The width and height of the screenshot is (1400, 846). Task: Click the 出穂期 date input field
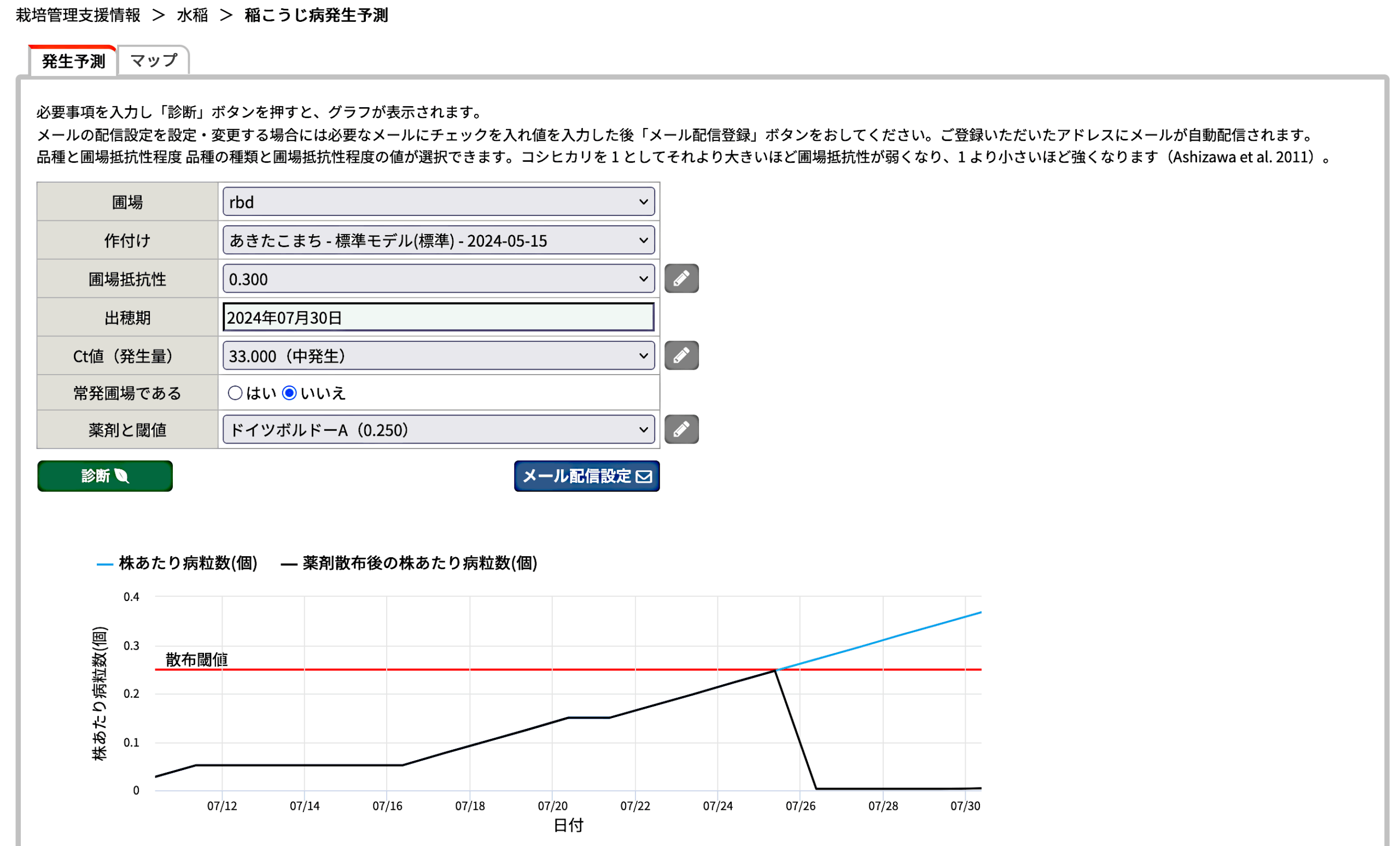coord(438,318)
